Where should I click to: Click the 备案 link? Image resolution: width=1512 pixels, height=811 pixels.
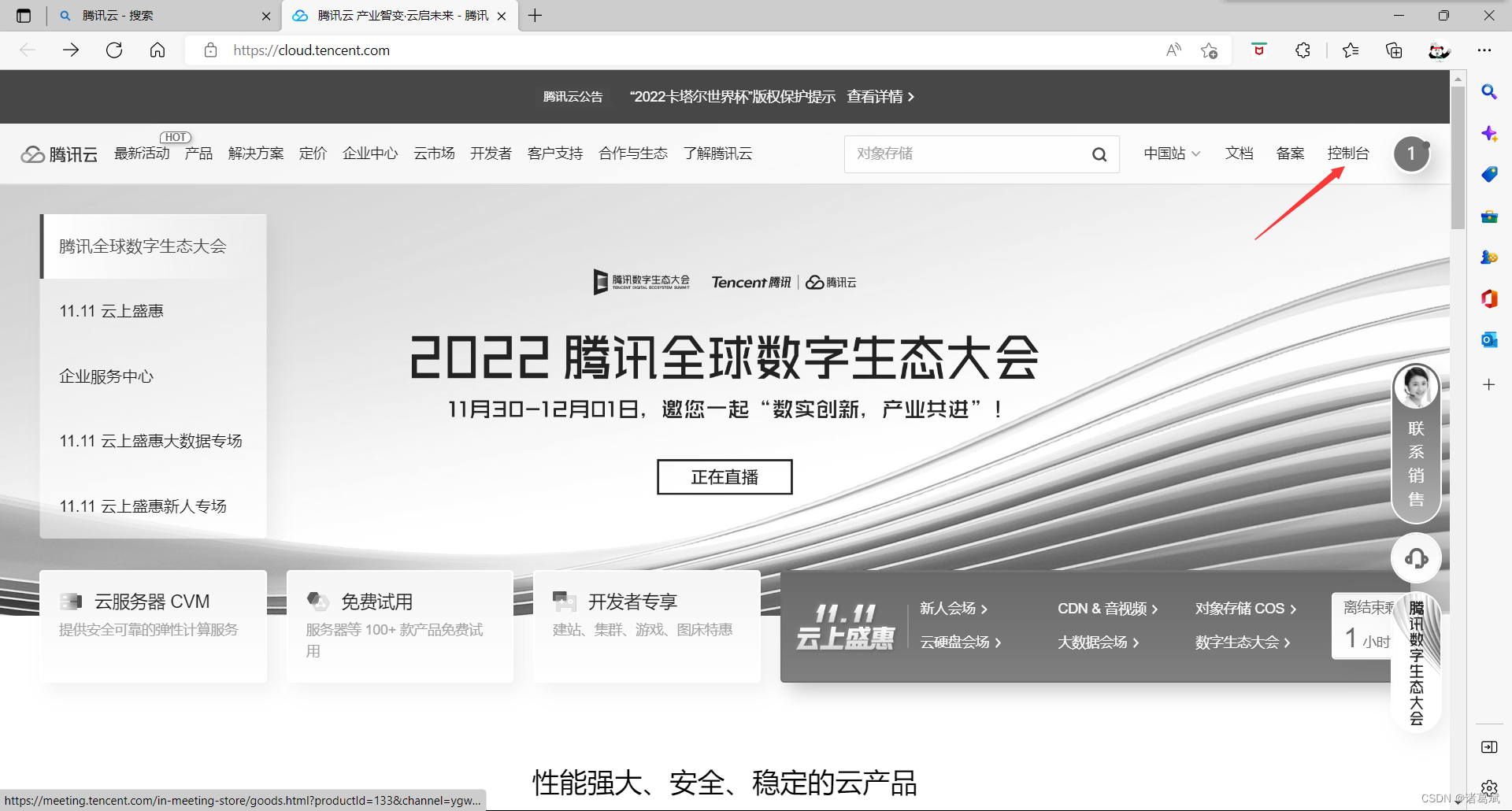[x=1290, y=154]
